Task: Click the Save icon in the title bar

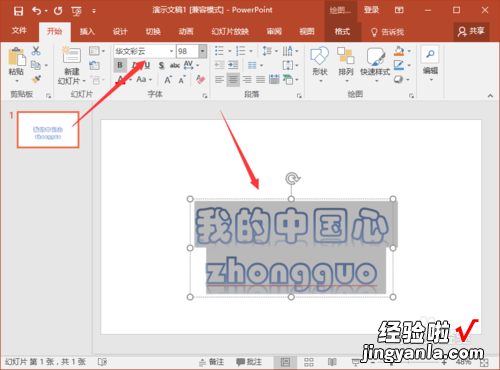Action: coord(18,11)
